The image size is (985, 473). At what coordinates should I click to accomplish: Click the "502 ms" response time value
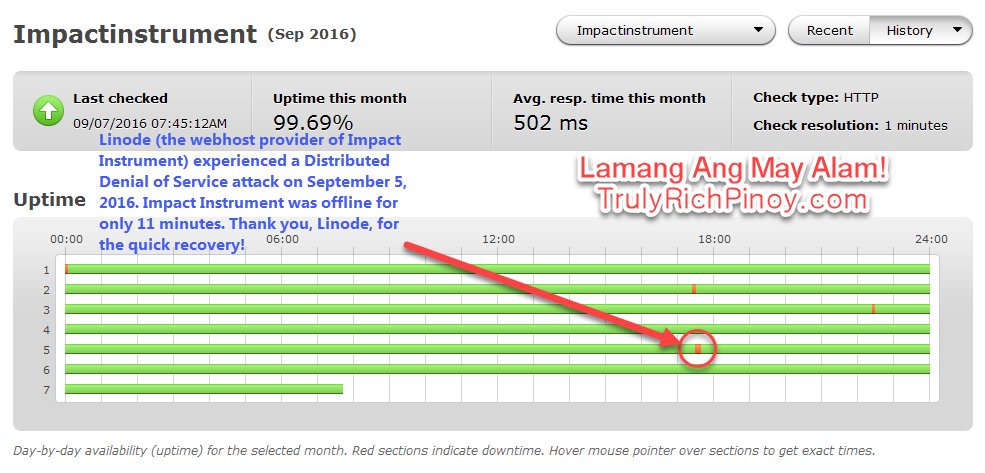pos(550,122)
